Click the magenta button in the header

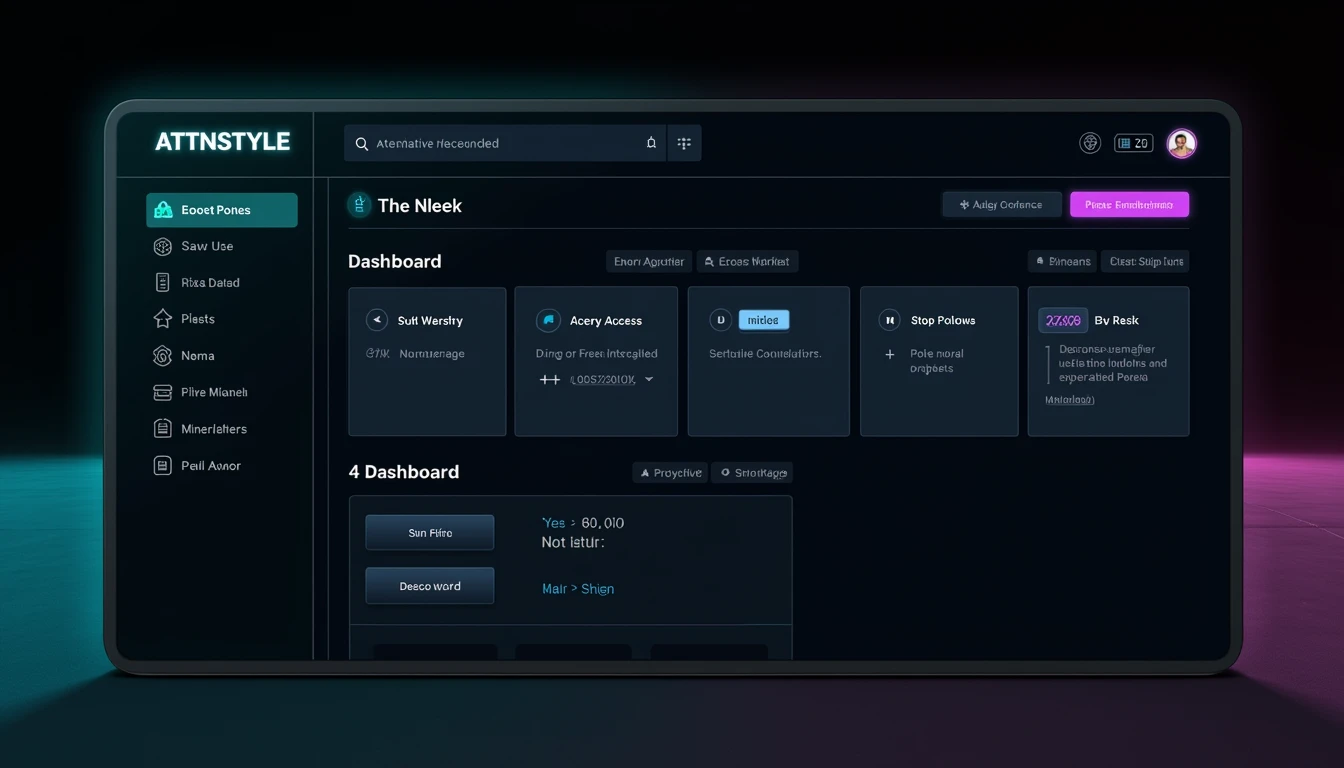1129,205
